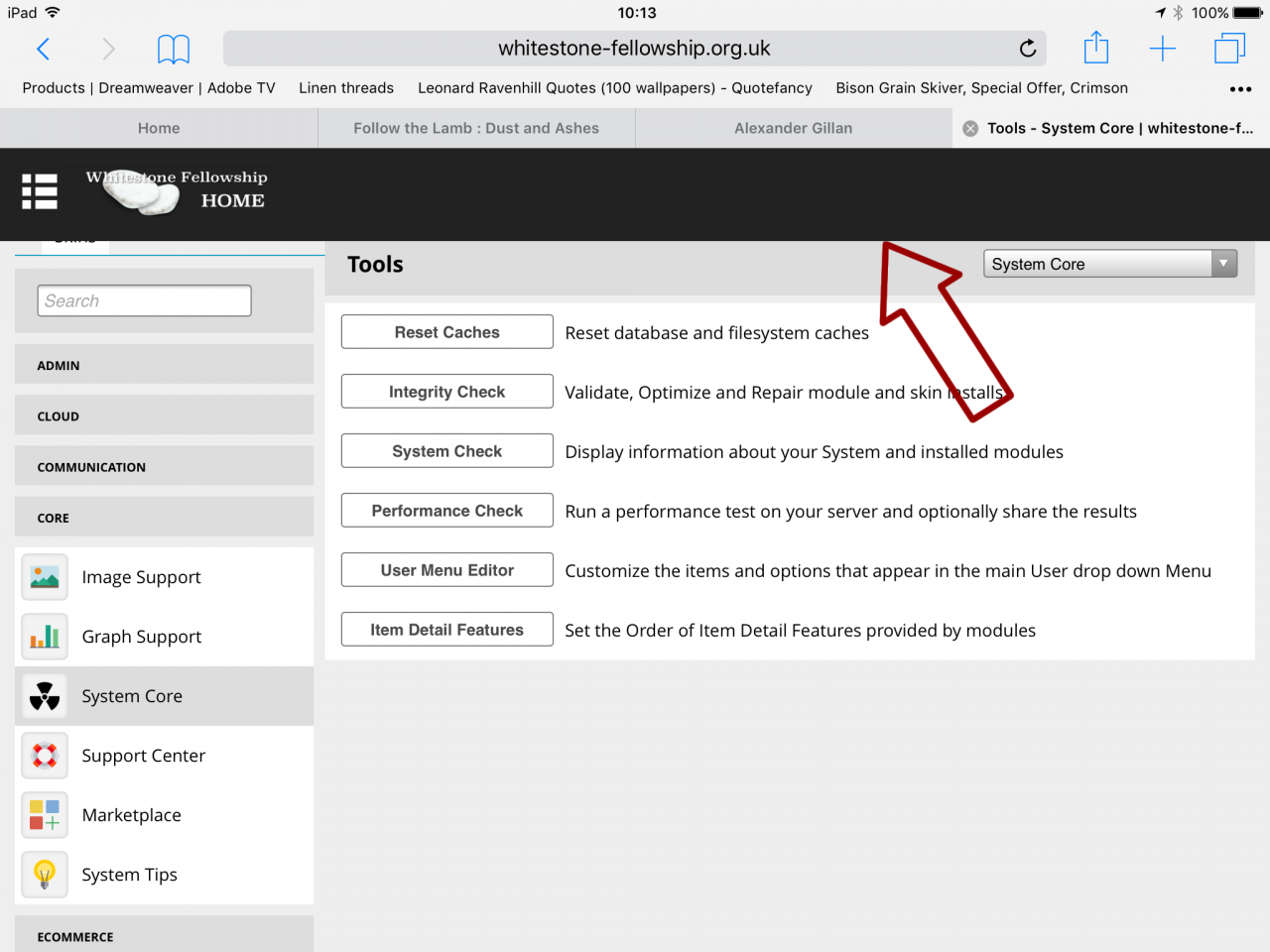Show all tabs overview icon
Screen dimensions: 1270x952
pyautogui.click(x=1229, y=48)
